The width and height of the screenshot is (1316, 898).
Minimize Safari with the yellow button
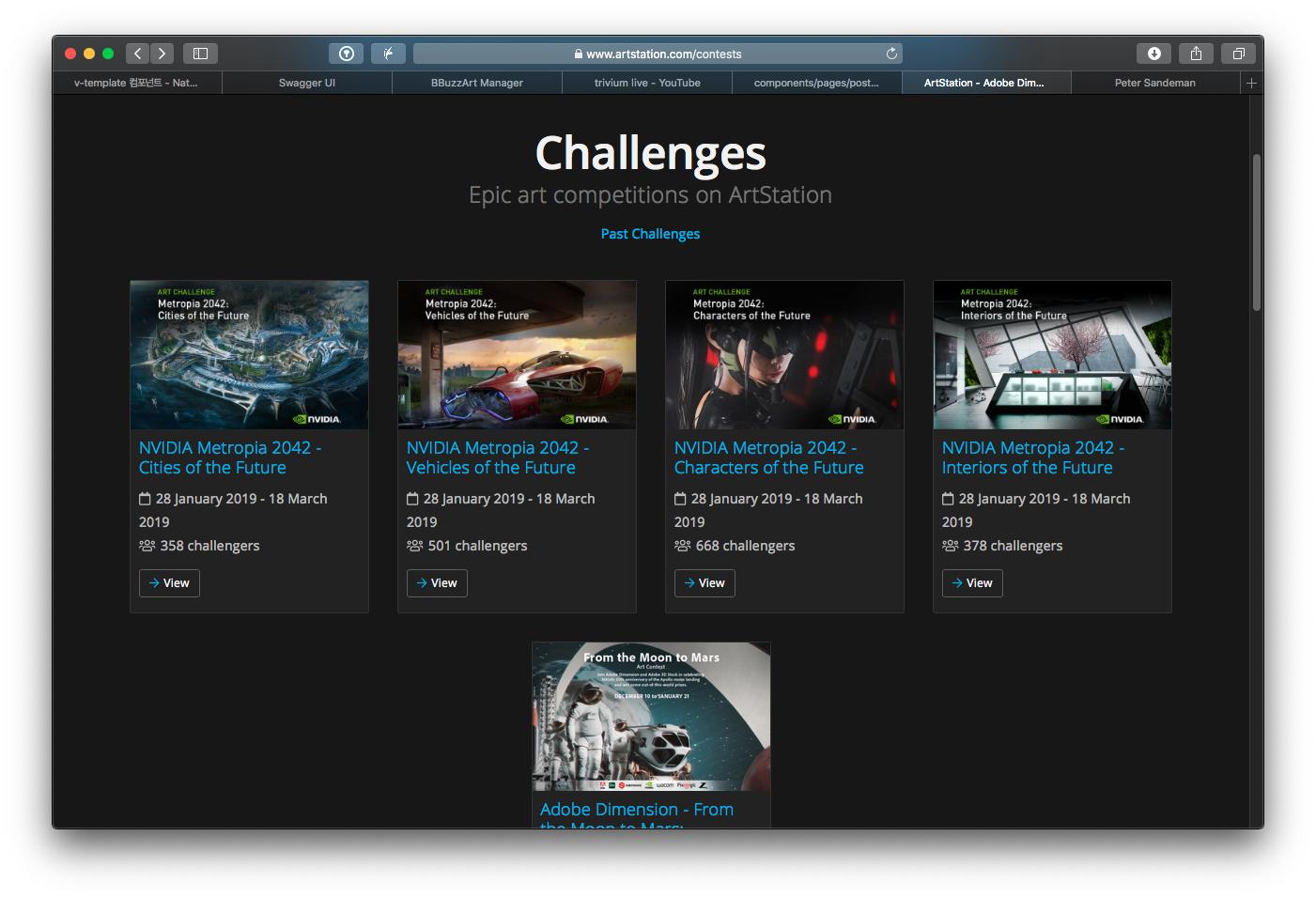pyautogui.click(x=89, y=54)
